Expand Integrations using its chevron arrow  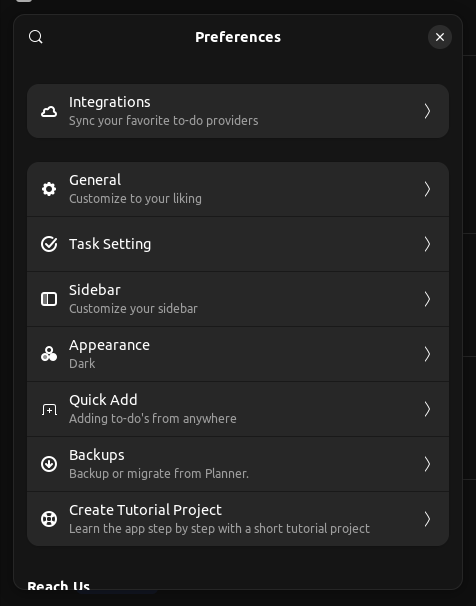tap(427, 111)
